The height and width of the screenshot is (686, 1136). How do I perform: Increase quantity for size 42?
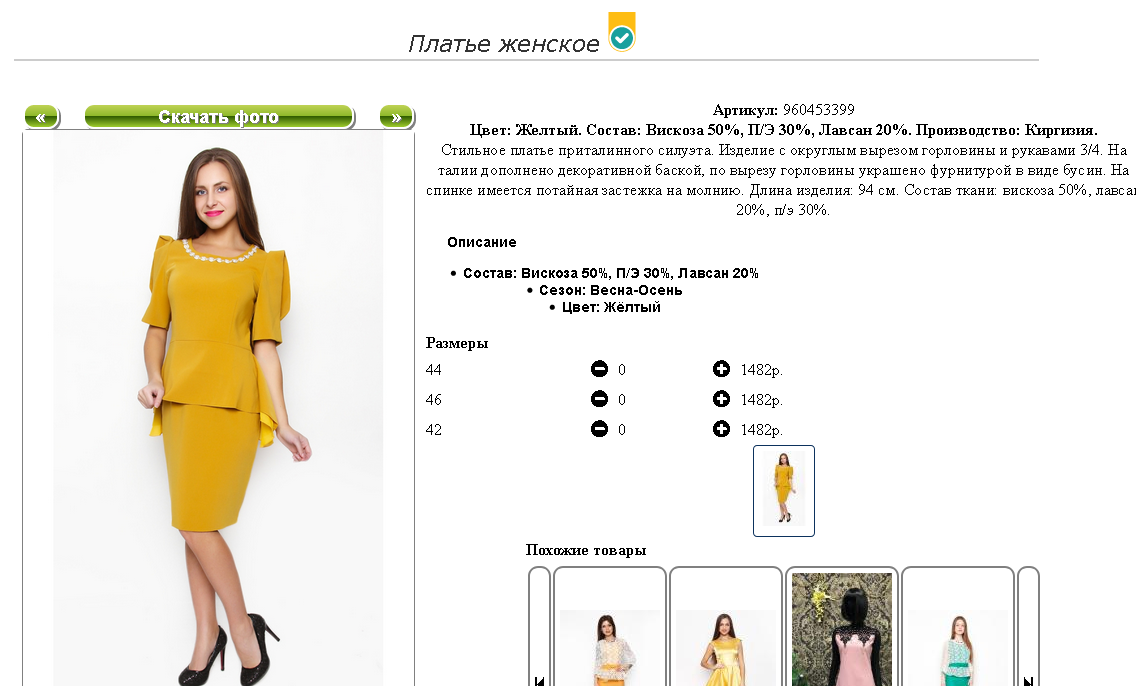pos(721,430)
